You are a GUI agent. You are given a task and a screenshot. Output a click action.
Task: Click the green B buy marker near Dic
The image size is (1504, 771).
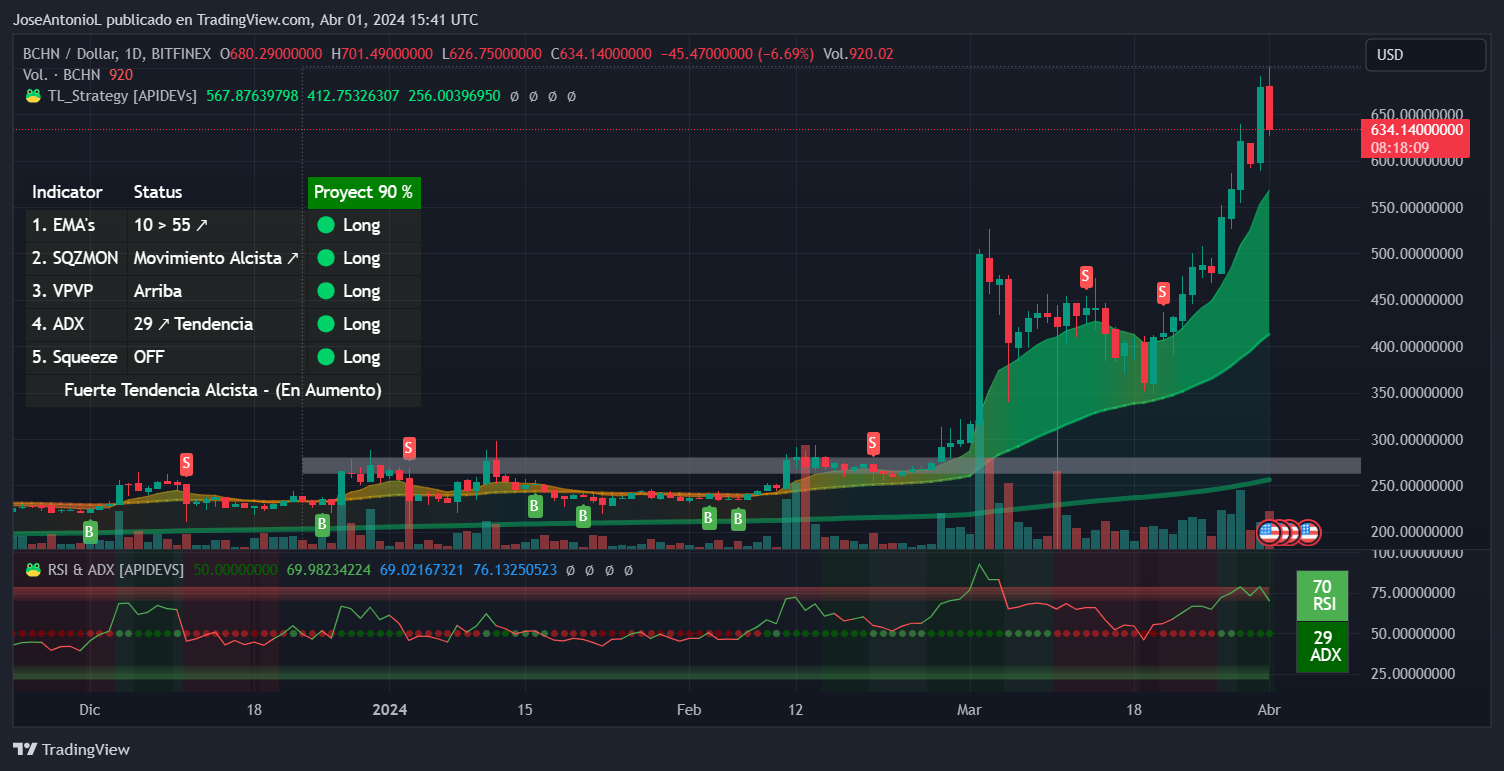tap(90, 532)
